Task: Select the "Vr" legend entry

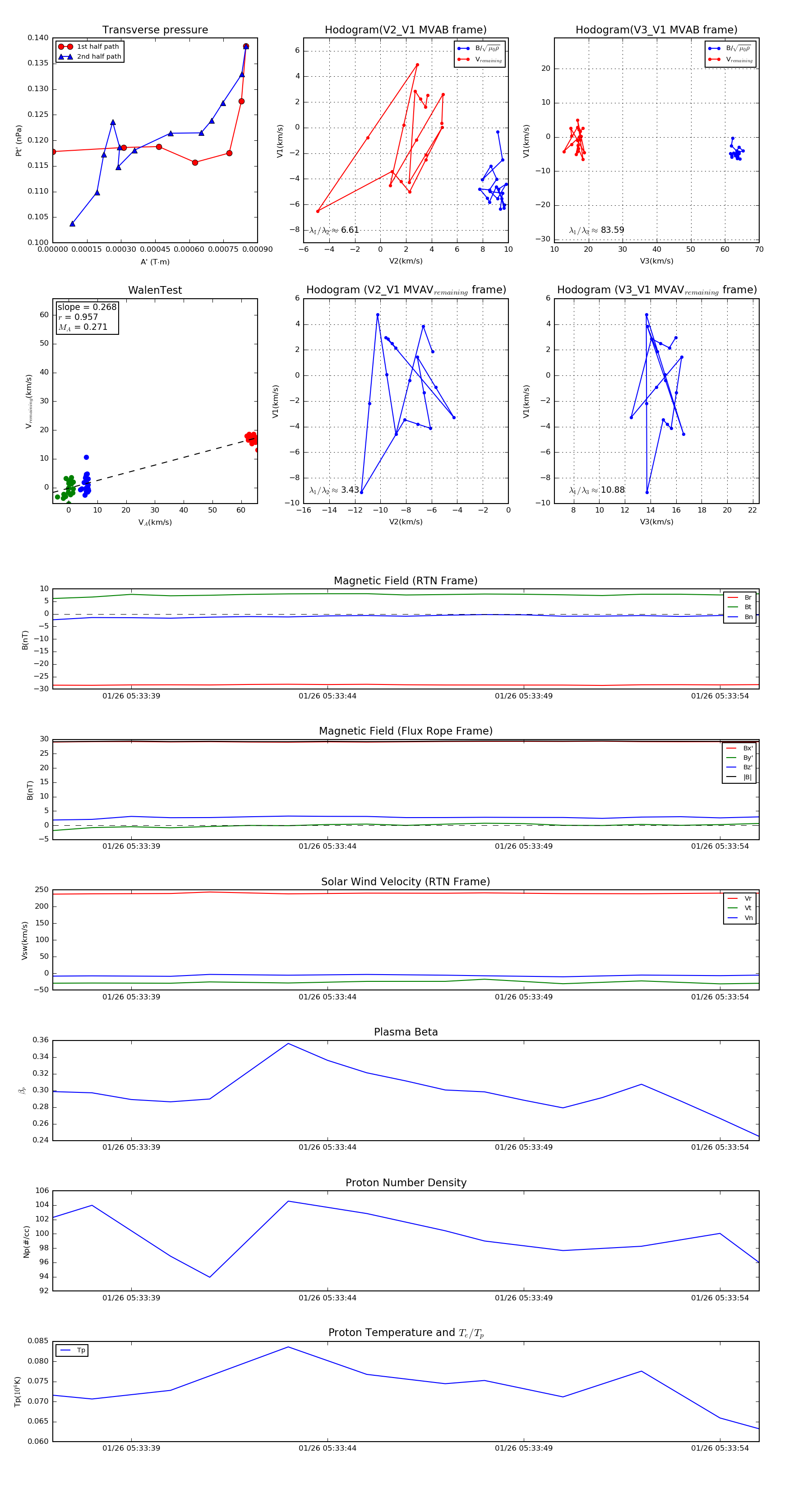Action: (740, 898)
